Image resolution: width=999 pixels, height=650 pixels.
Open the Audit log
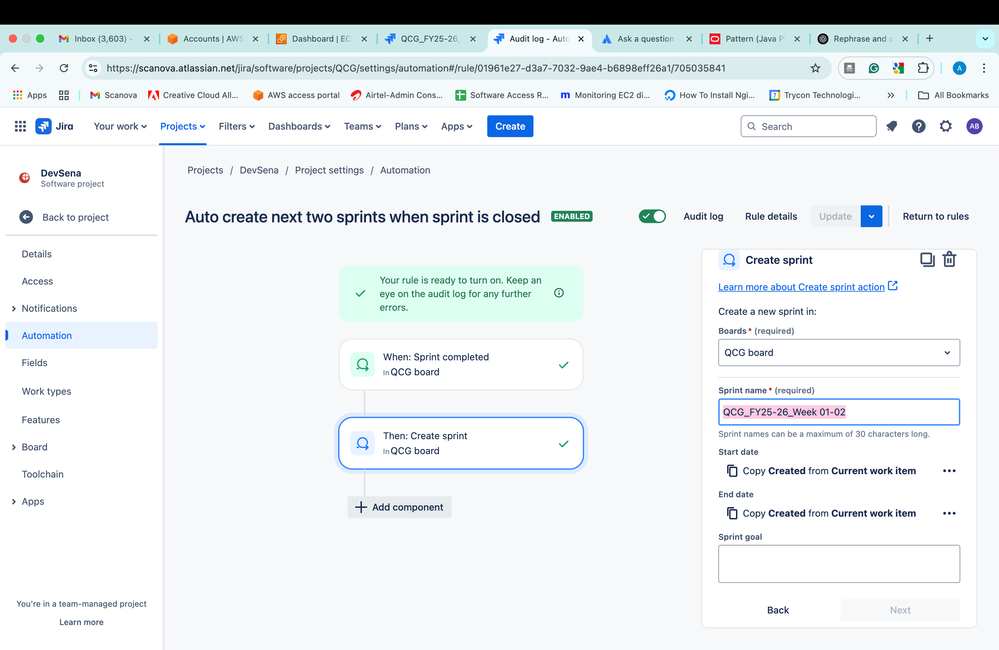[x=703, y=216]
